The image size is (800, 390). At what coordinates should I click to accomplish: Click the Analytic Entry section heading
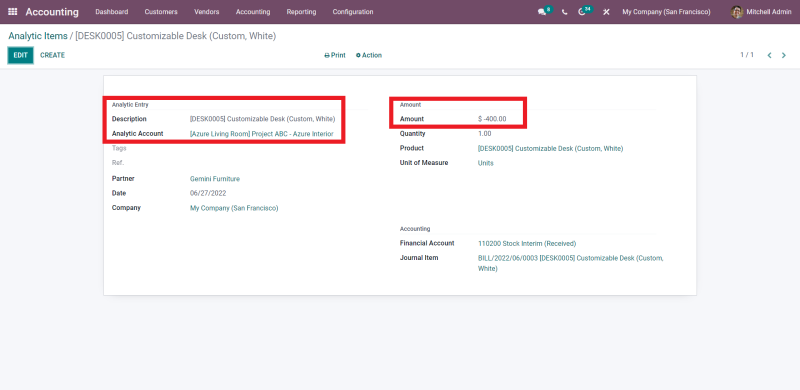[x=130, y=105]
